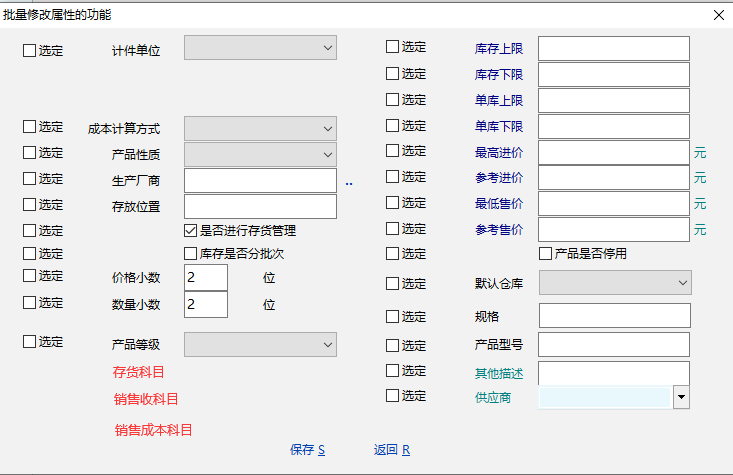Focus the 最高进价 input field

pyautogui.click(x=613, y=152)
